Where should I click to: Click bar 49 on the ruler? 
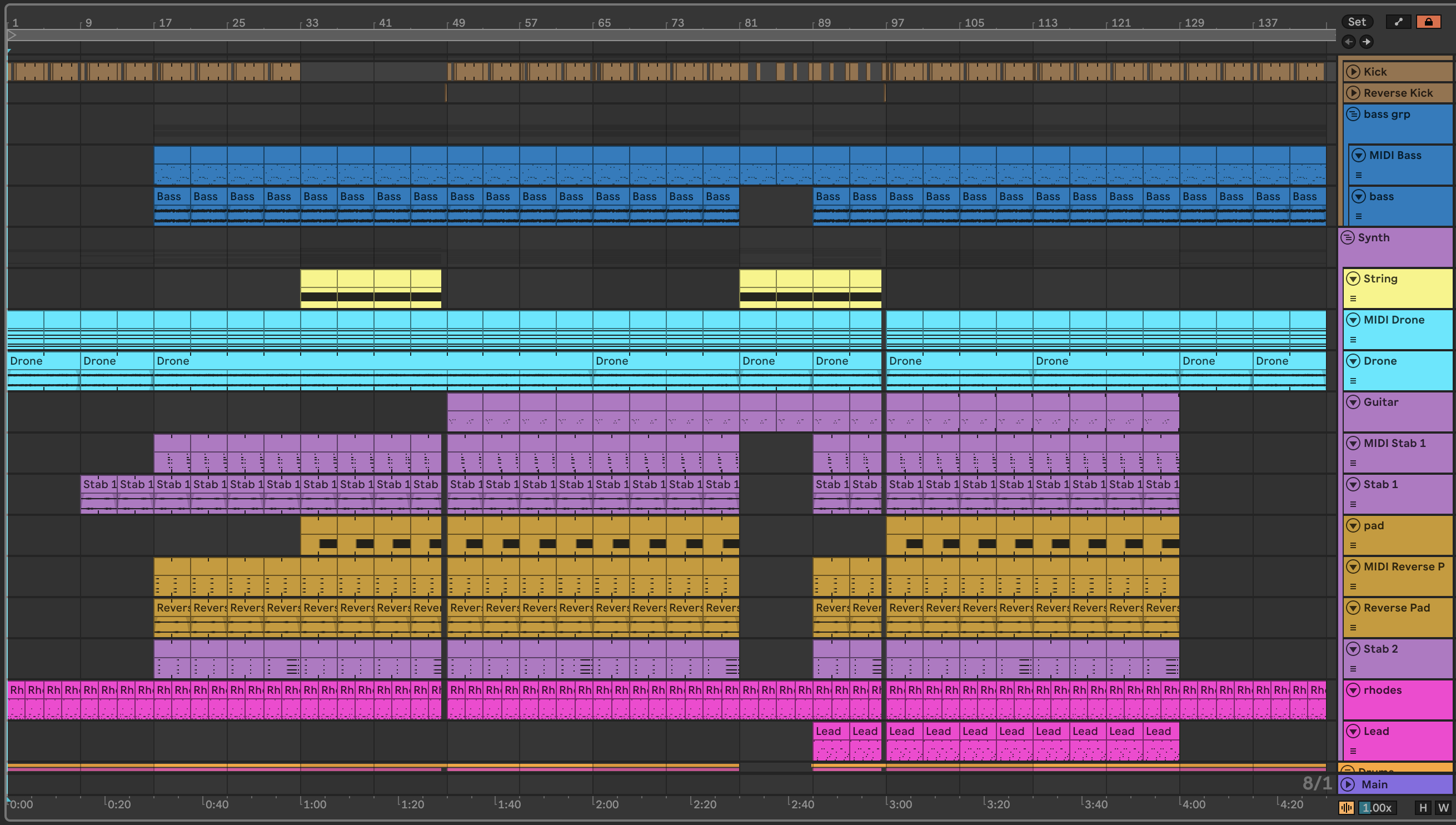[458, 23]
